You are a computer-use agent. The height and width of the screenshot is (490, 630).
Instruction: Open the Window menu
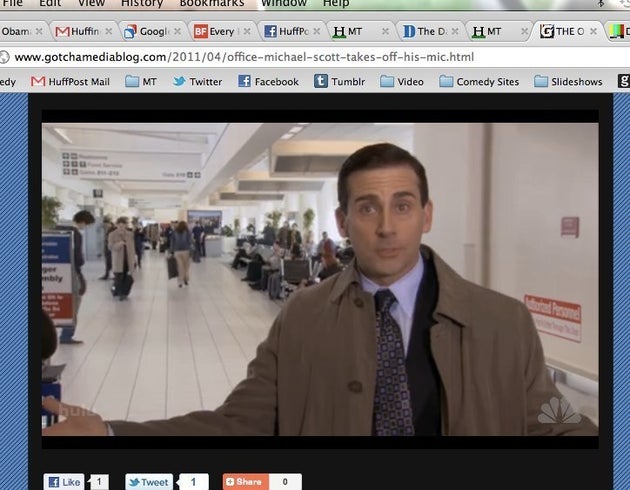tap(284, 3)
